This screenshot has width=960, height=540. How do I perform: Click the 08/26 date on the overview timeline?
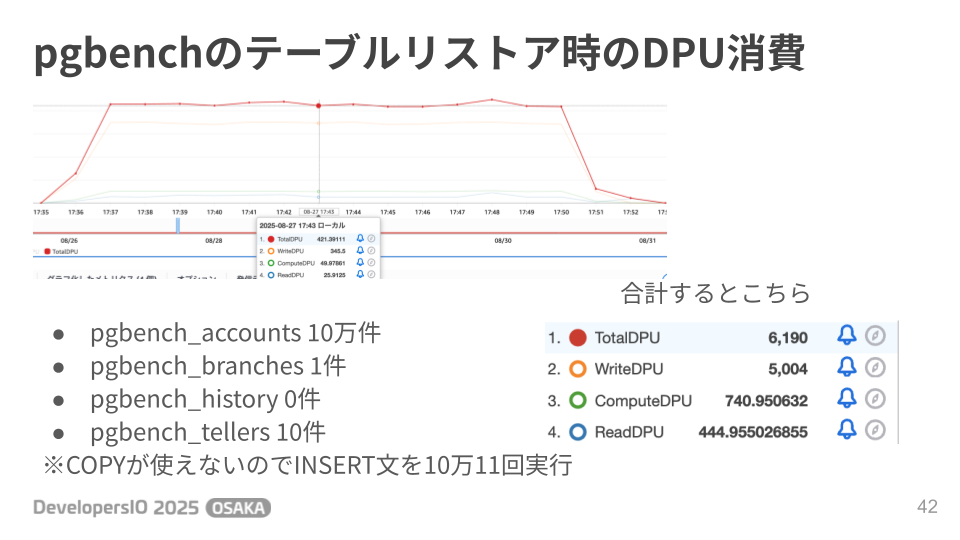pos(69,241)
